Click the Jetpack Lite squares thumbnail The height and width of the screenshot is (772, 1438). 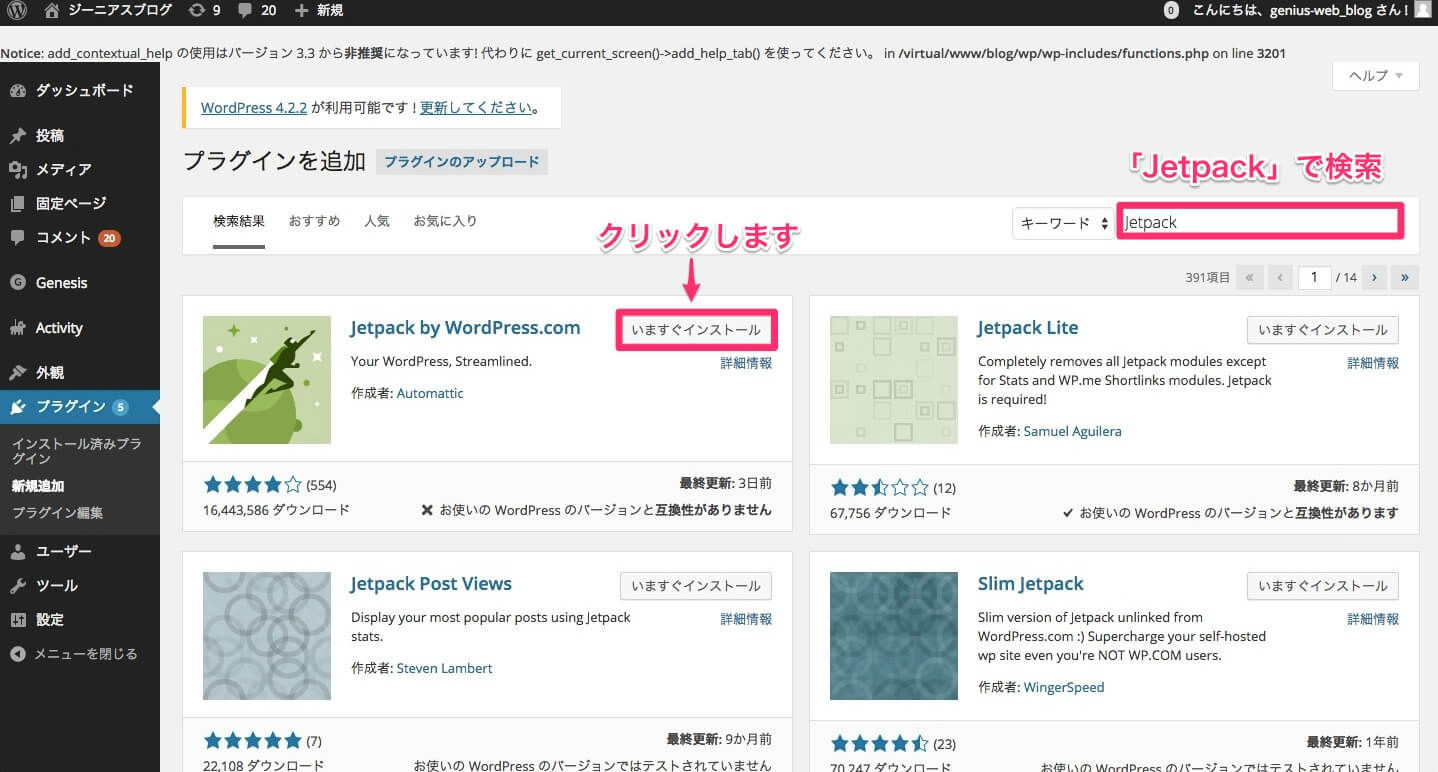894,380
